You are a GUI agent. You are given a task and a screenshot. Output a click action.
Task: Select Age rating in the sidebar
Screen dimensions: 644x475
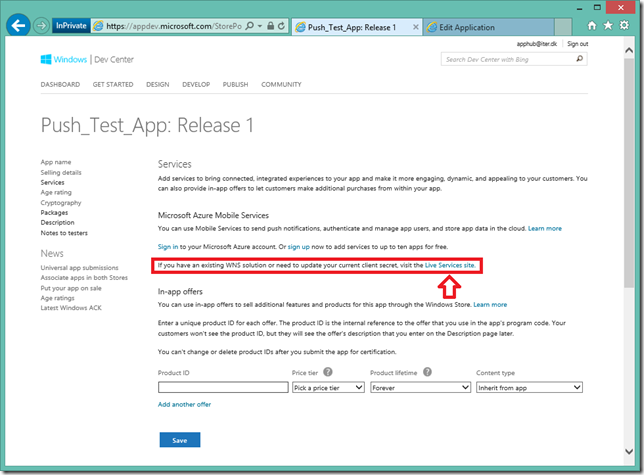(x=56, y=192)
